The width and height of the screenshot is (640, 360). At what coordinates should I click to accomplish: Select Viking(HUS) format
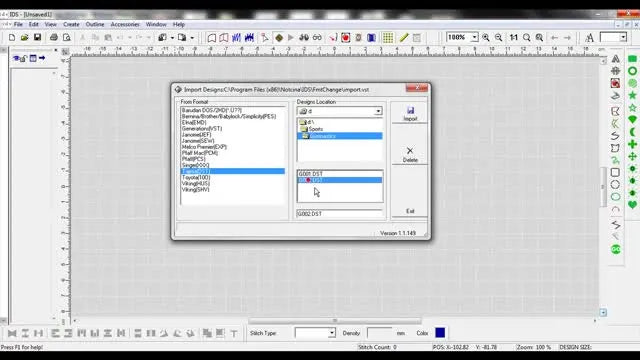[196, 184]
